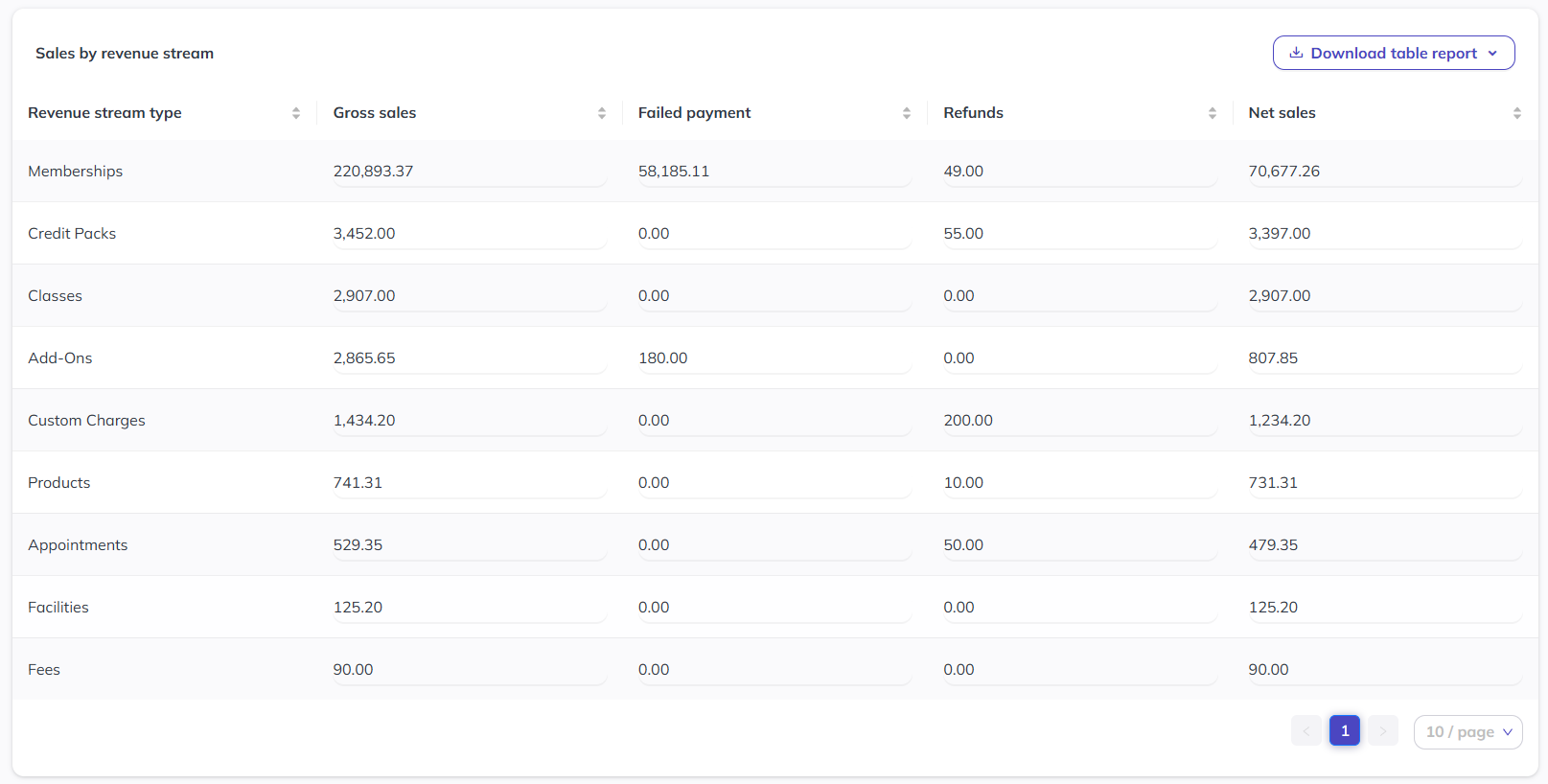Click Products net sales 731.31
Screen dimensions: 1548x784
1273,482
